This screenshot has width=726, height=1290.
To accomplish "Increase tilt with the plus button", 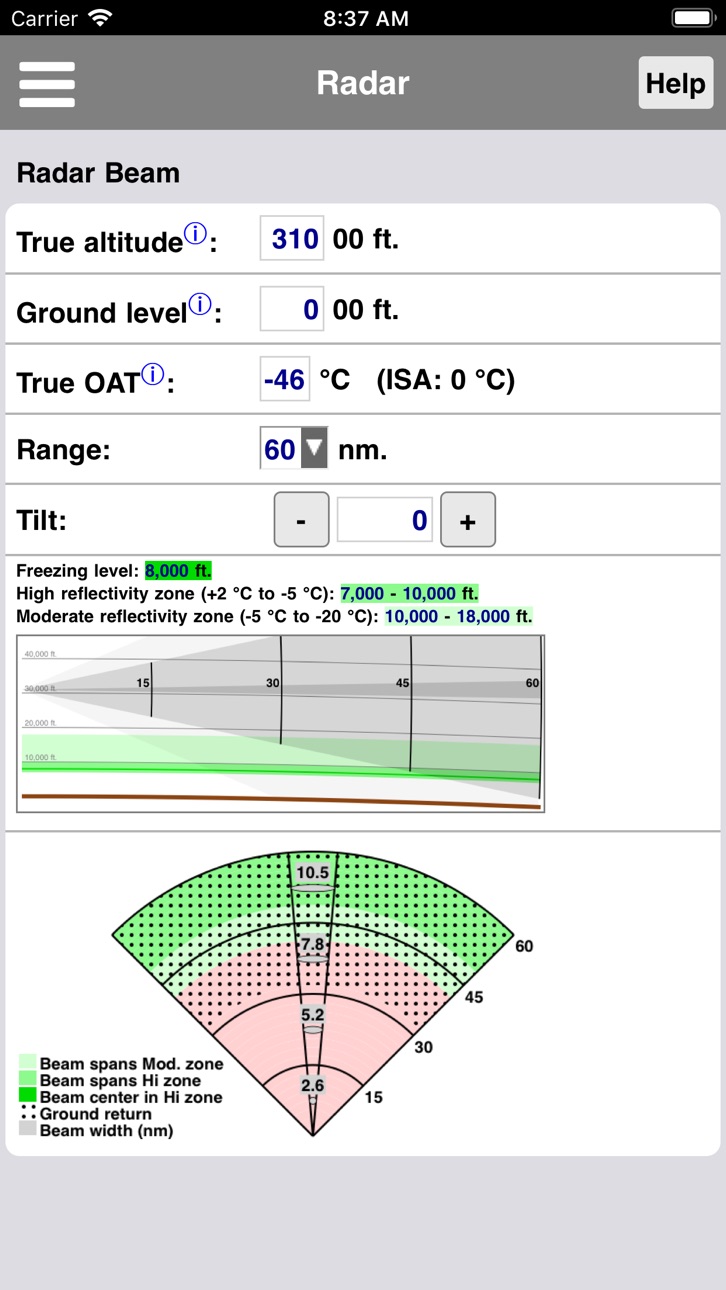I will pyautogui.click(x=467, y=520).
